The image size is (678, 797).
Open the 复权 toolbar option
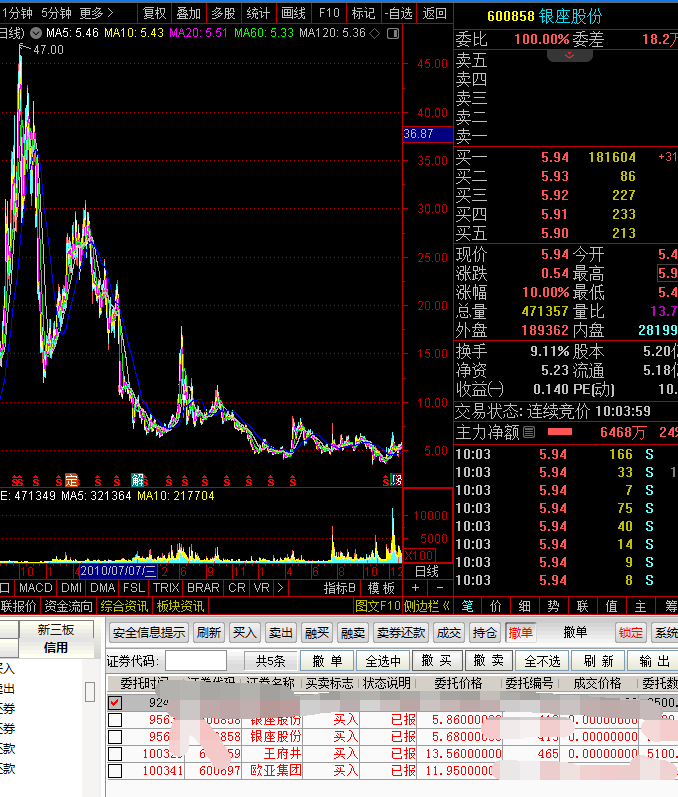coord(155,13)
